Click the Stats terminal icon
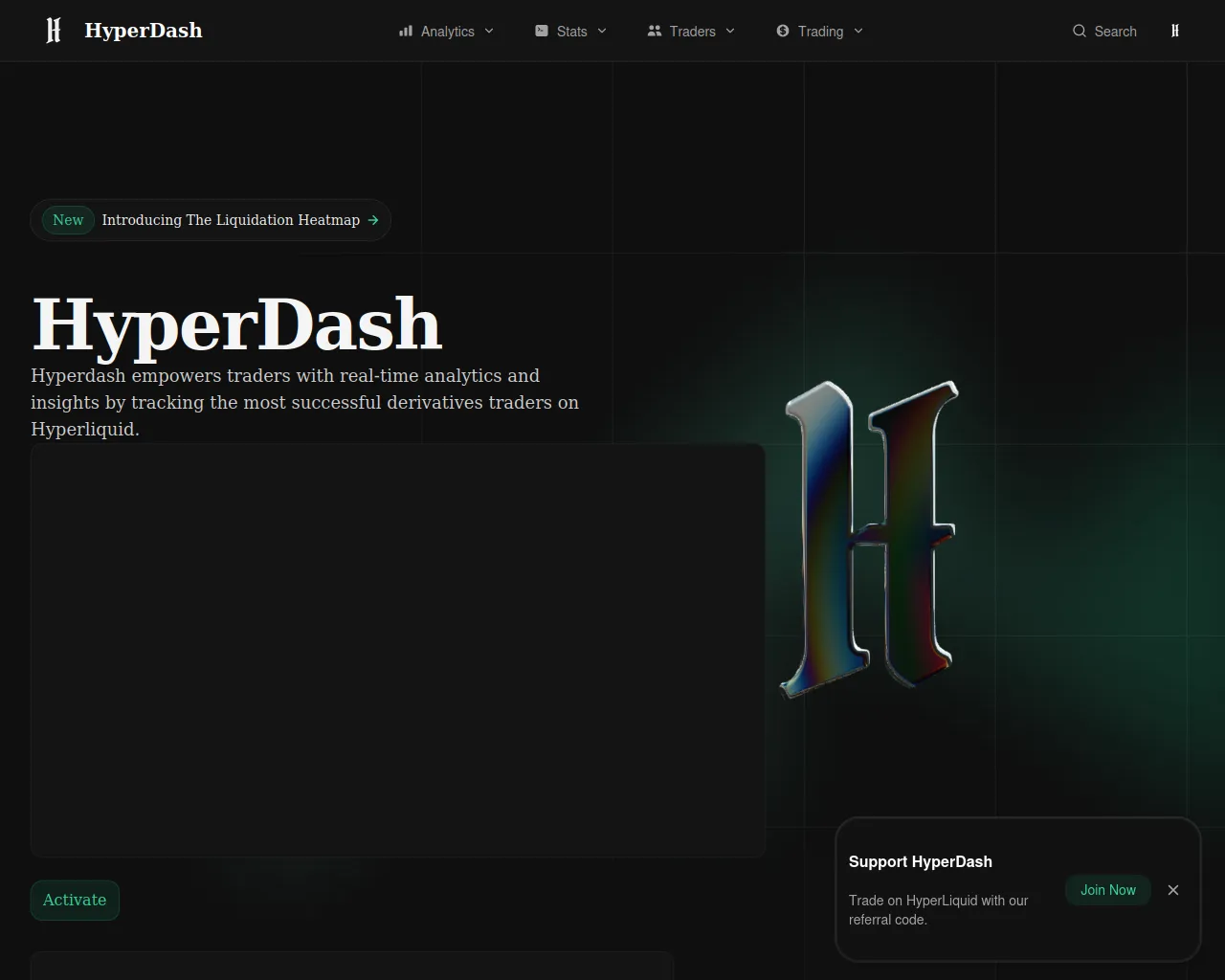The image size is (1225, 980). click(x=542, y=31)
